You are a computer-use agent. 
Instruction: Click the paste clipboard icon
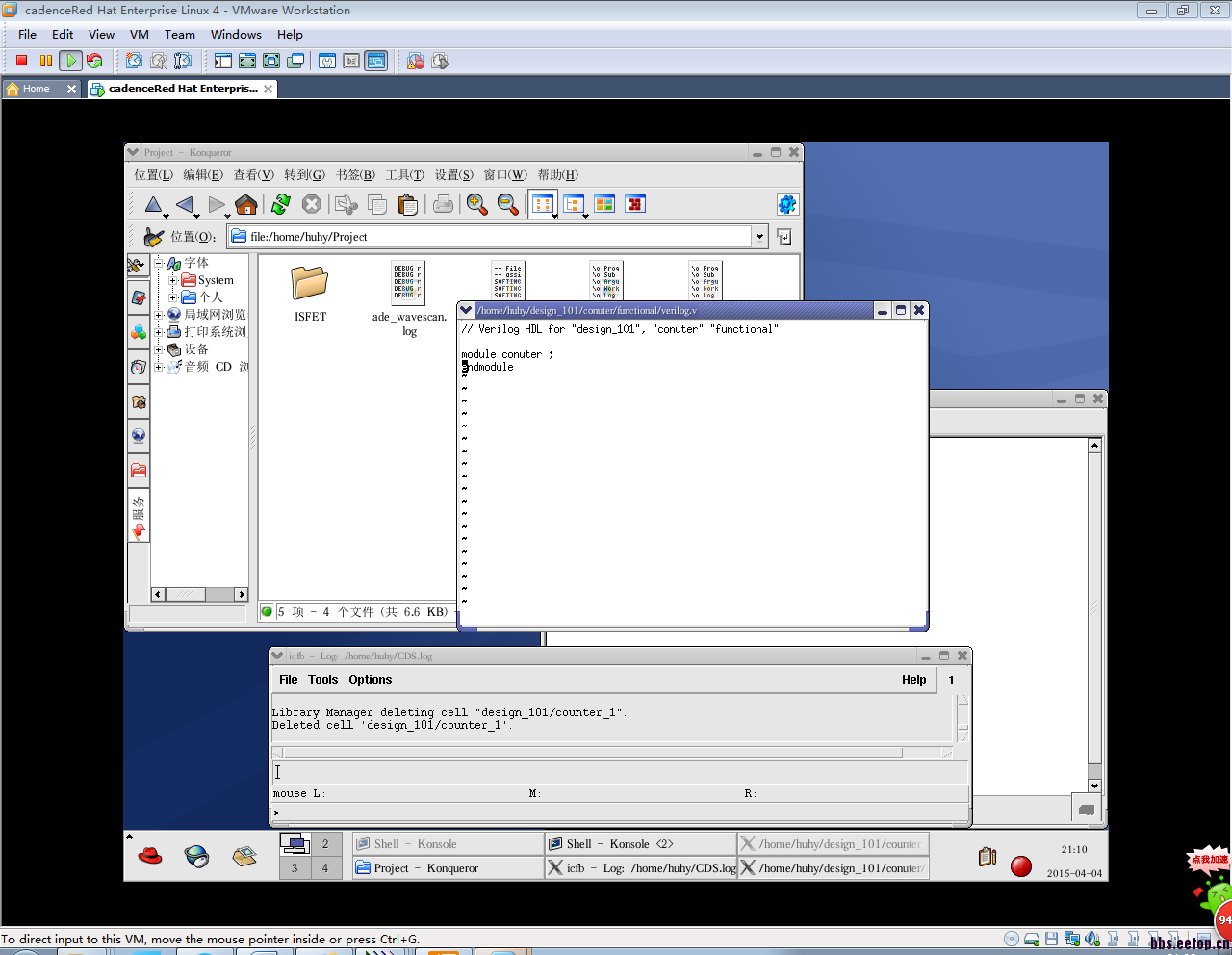tap(408, 204)
